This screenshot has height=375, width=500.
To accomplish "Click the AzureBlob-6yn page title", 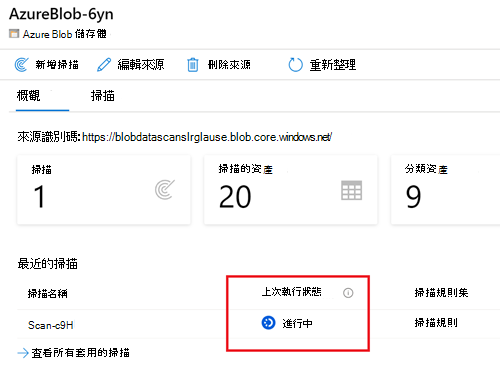I will (61, 14).
